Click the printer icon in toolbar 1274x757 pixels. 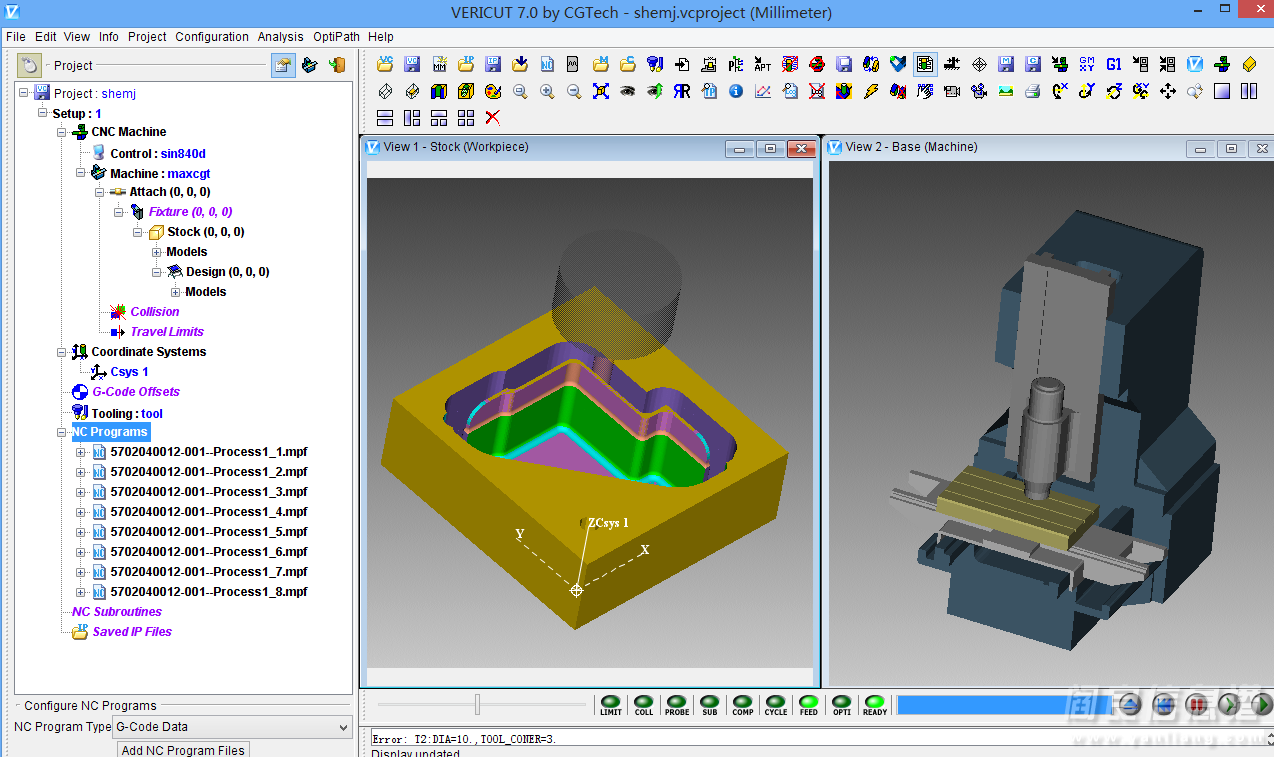click(x=1033, y=91)
